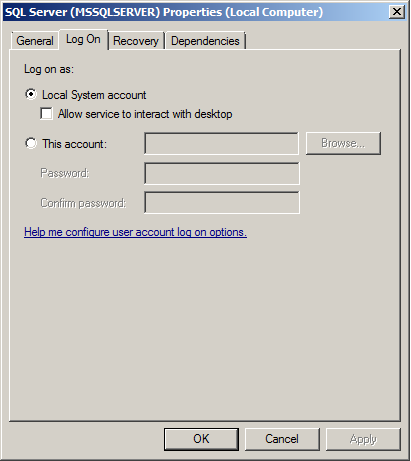Close the SQL Server Properties dialog
The height and width of the screenshot is (461, 411).
tap(397, 12)
